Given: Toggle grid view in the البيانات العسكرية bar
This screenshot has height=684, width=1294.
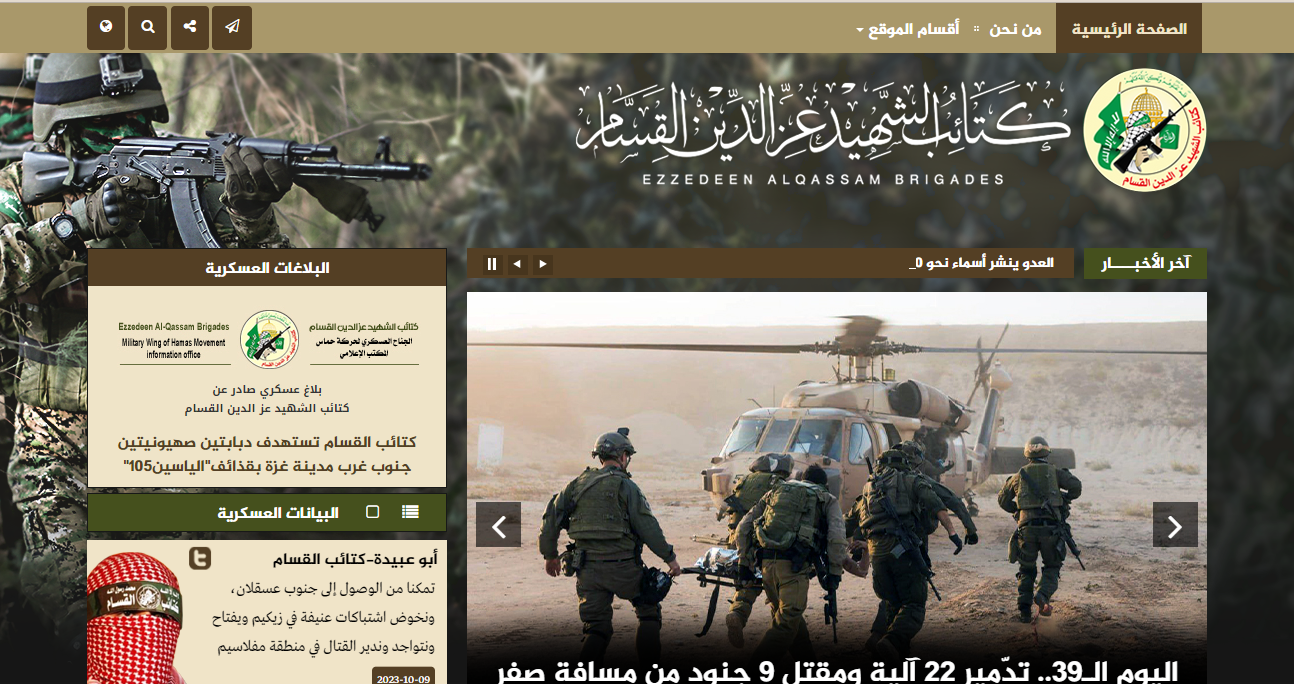Looking at the screenshot, I should click(x=372, y=512).
